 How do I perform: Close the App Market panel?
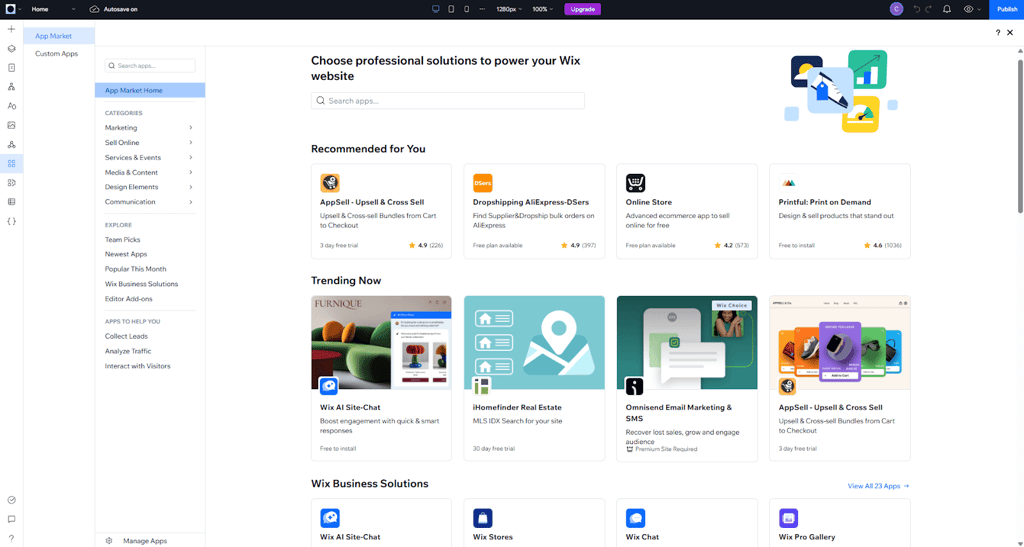[1010, 33]
